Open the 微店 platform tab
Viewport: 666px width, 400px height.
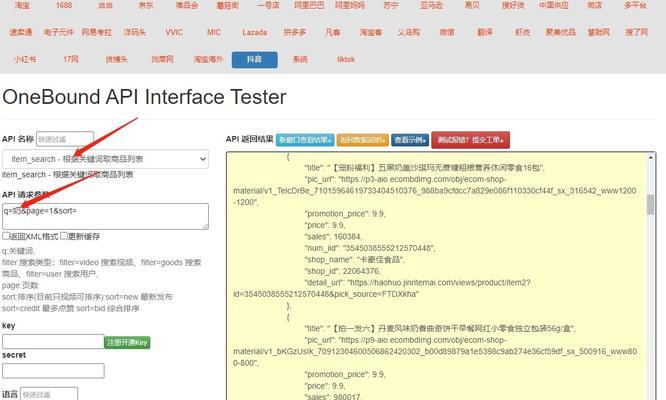[x=595, y=5]
